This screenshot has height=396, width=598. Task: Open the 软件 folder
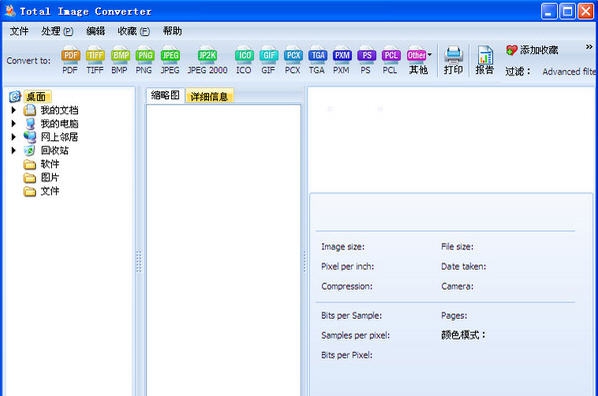[x=50, y=164]
